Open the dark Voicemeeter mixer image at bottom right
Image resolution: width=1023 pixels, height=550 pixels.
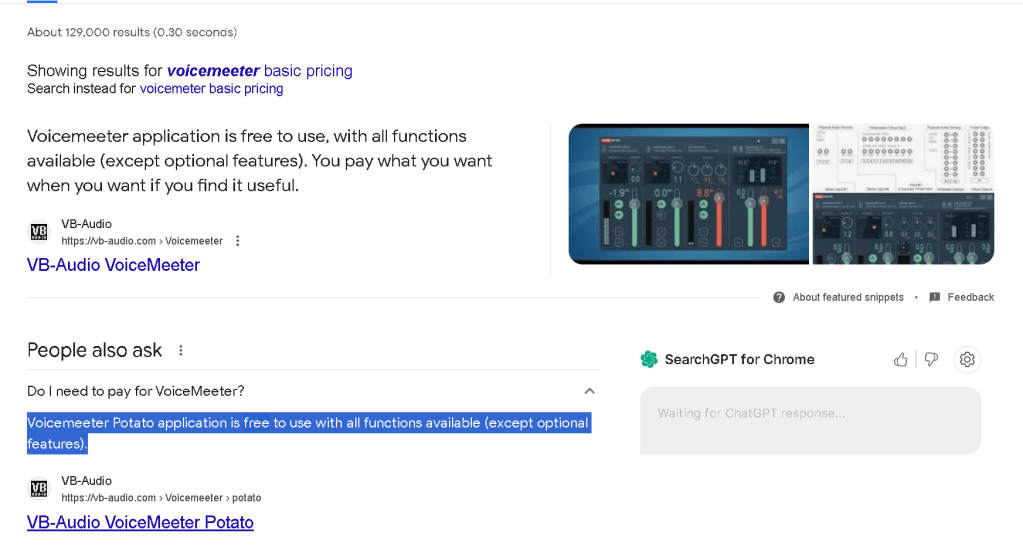[x=903, y=229]
